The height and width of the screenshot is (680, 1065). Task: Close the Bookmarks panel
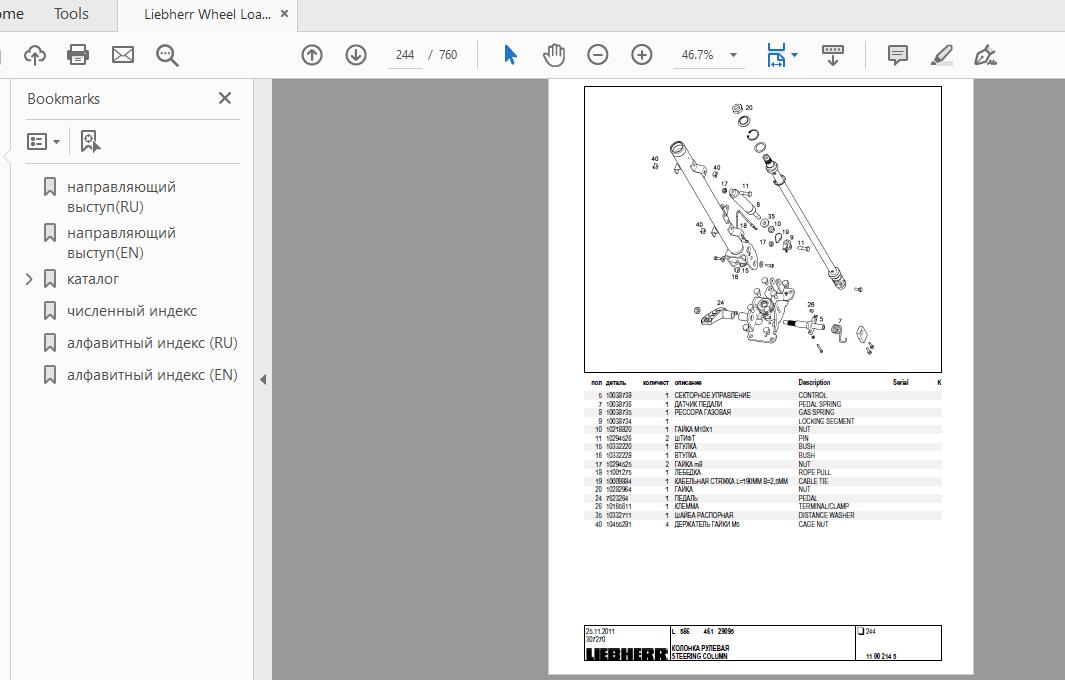(x=225, y=99)
